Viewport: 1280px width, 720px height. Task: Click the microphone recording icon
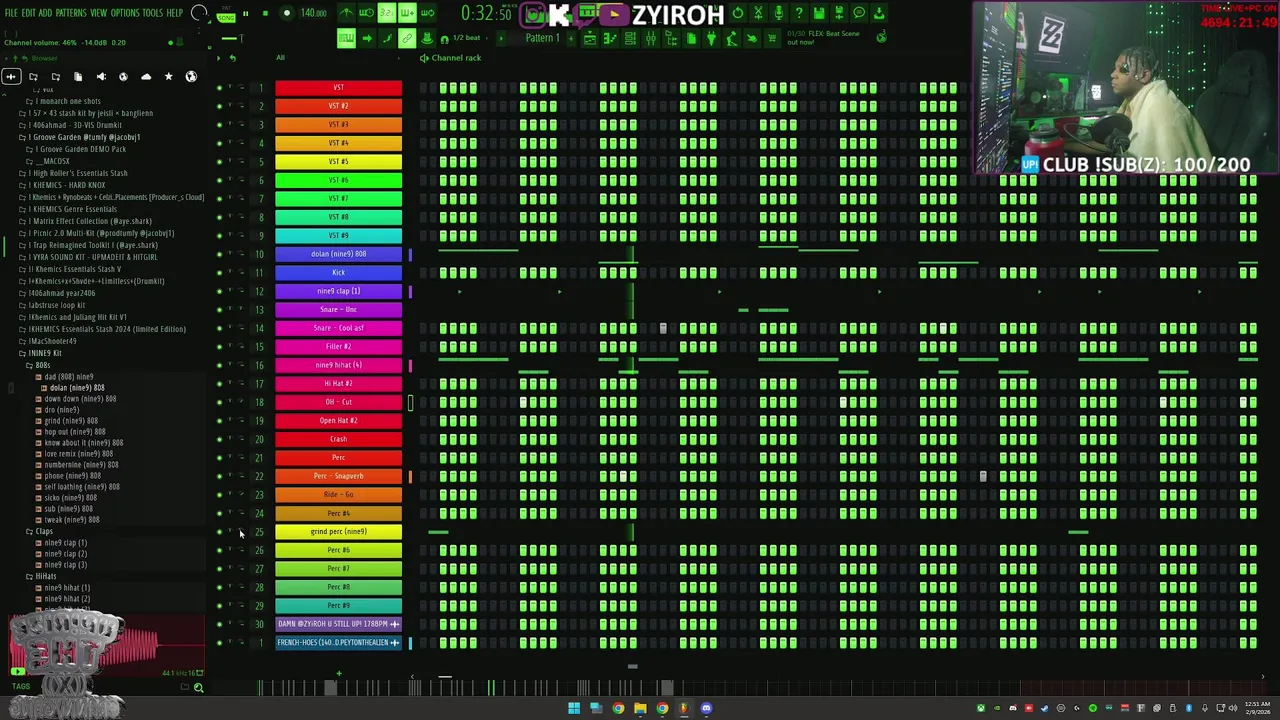click(778, 13)
